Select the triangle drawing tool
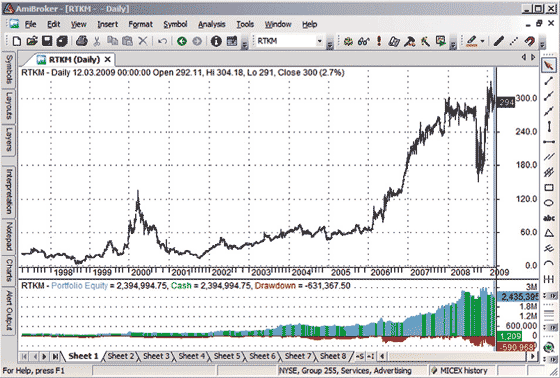Image resolution: width=560 pixels, height=378 pixels. [549, 233]
